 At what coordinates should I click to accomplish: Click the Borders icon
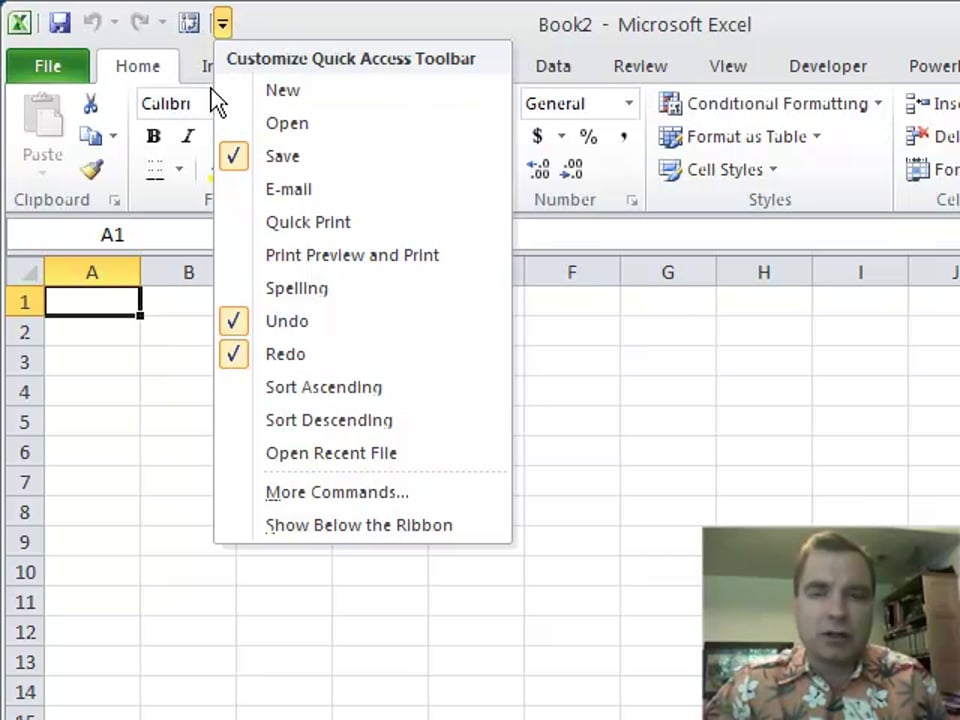point(155,169)
